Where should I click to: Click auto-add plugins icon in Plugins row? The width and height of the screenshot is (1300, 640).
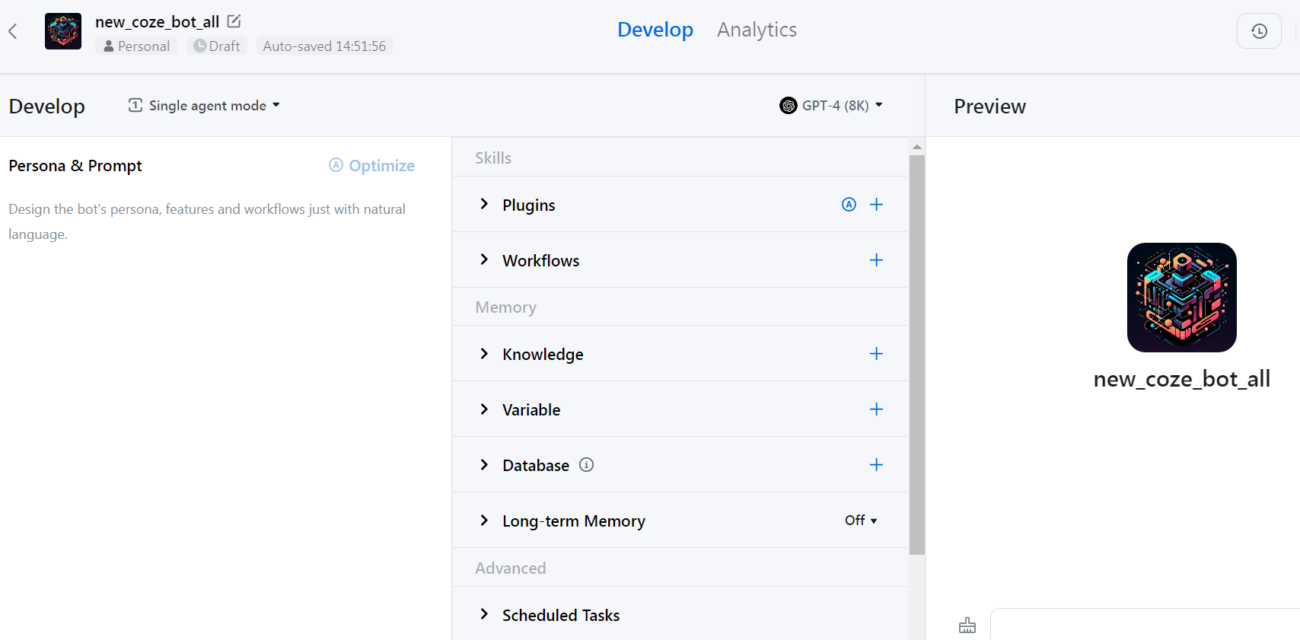pos(849,205)
